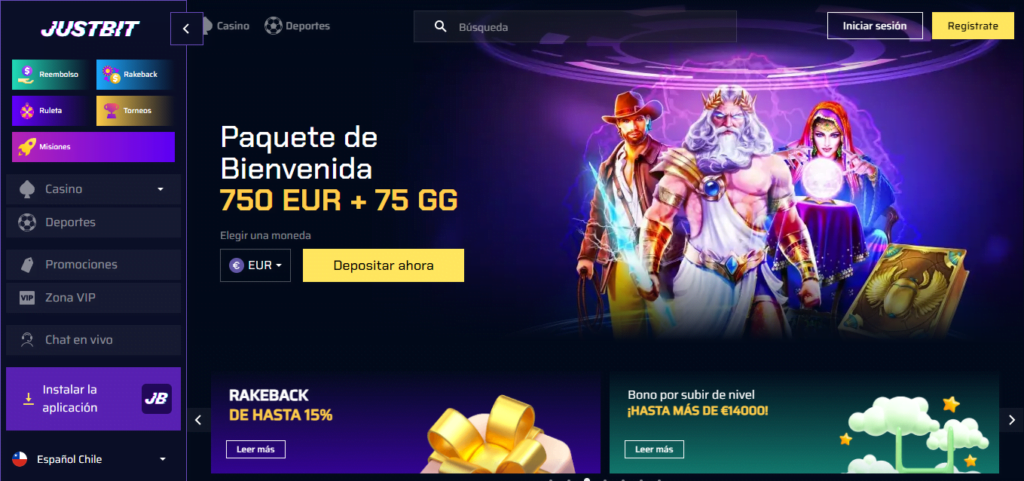This screenshot has width=1024, height=481.
Task: Click the Iniciar sesión button
Action: 875,26
